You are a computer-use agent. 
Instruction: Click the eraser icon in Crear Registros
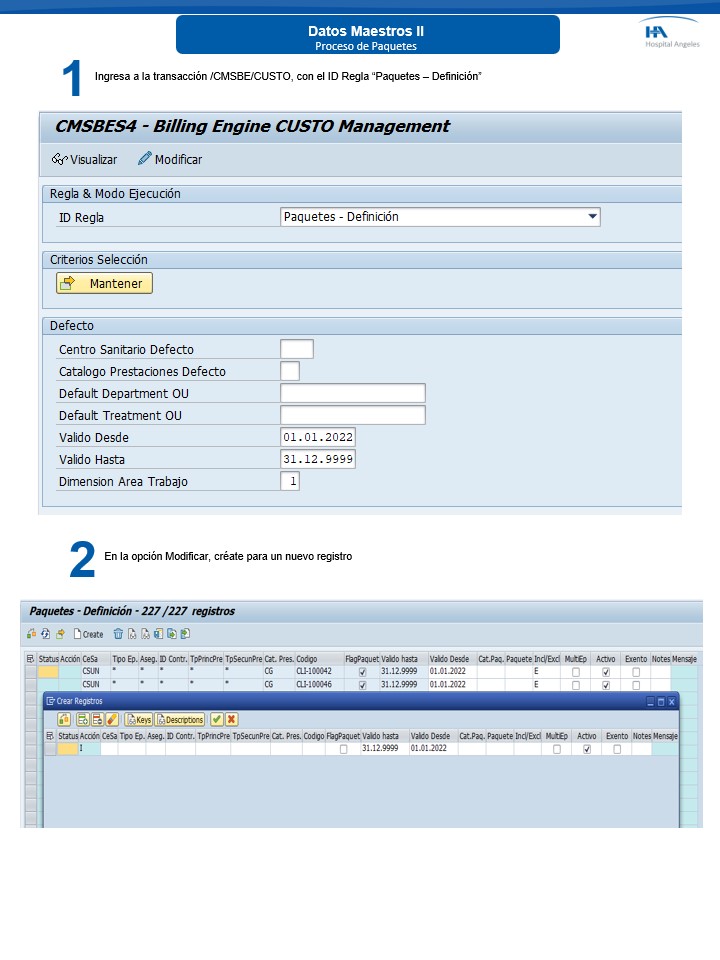point(112,719)
